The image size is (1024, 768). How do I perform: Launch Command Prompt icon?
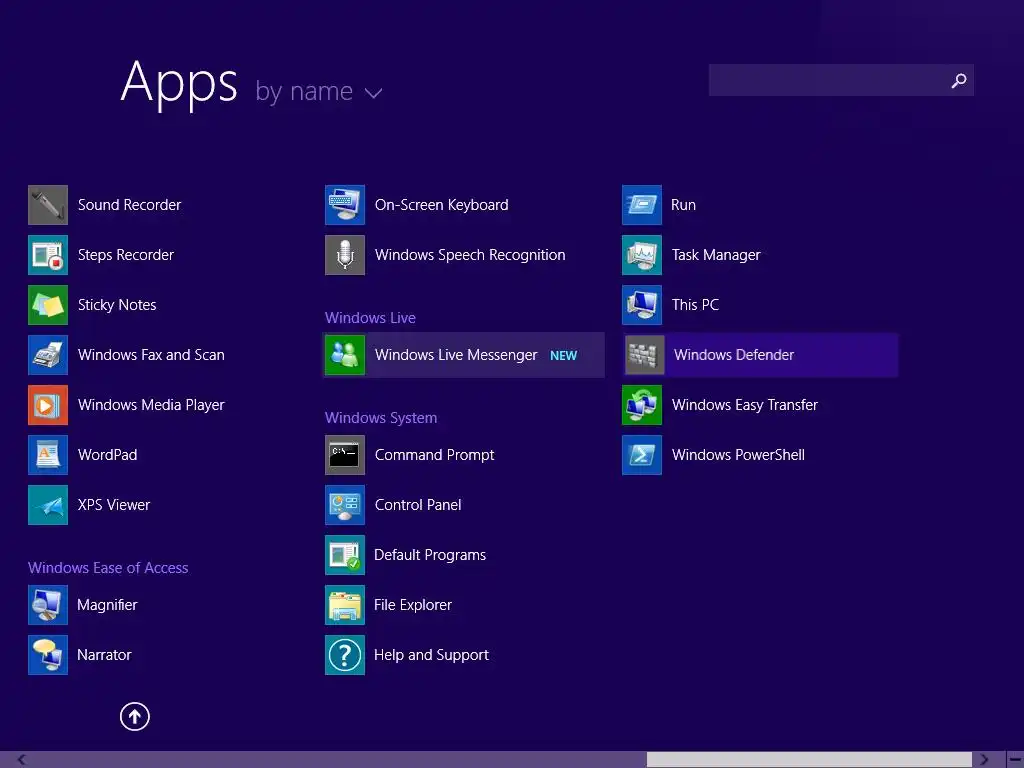click(345, 455)
